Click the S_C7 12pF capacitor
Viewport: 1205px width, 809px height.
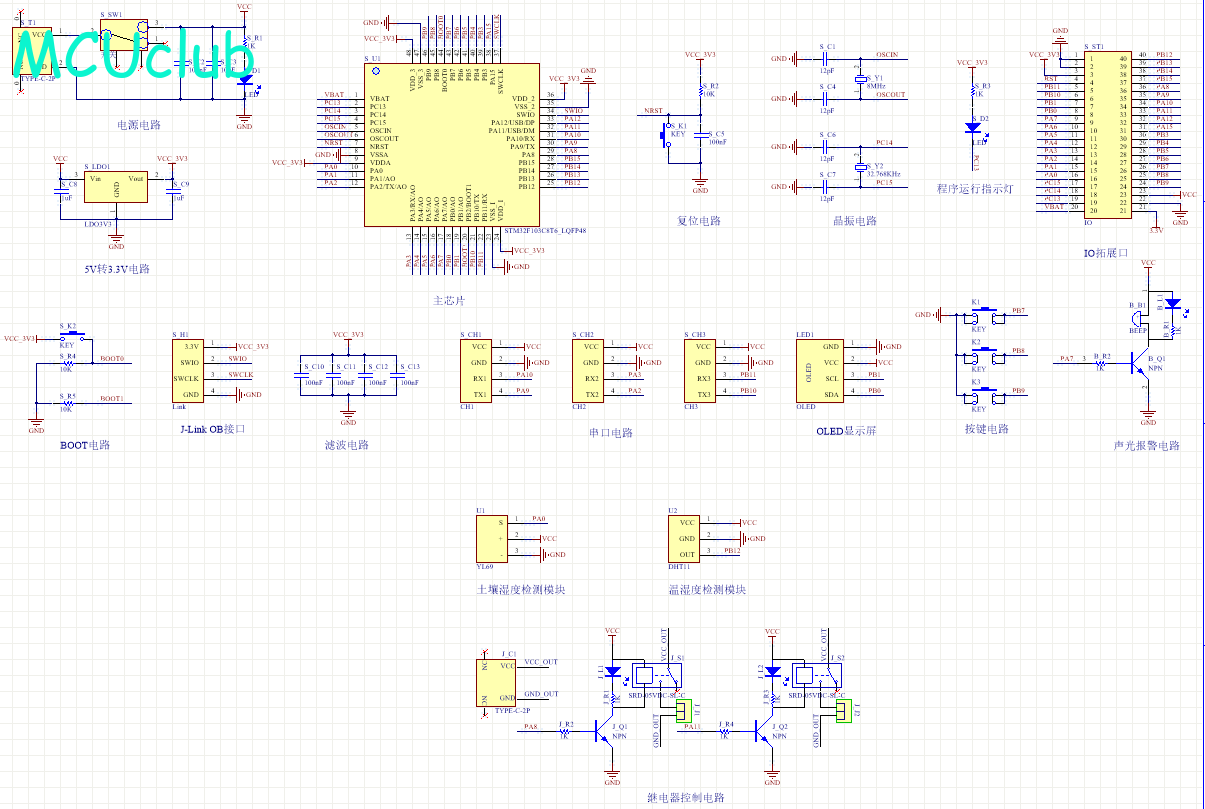coord(827,187)
